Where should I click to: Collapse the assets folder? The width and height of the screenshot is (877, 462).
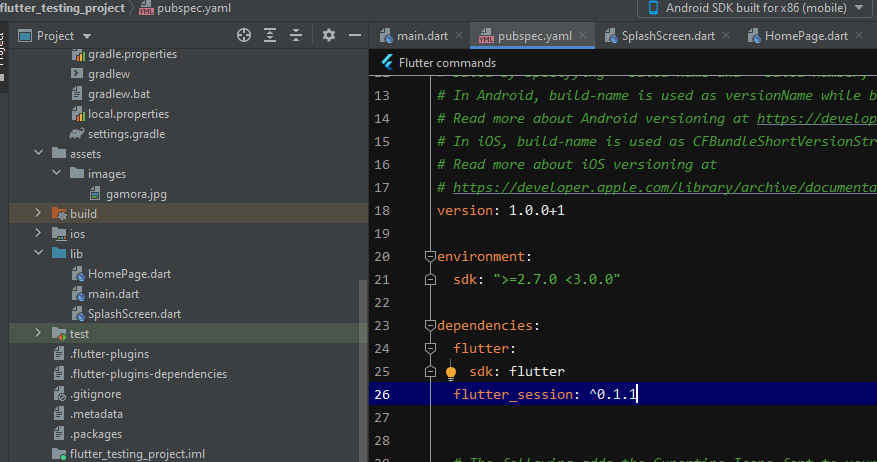coord(39,153)
